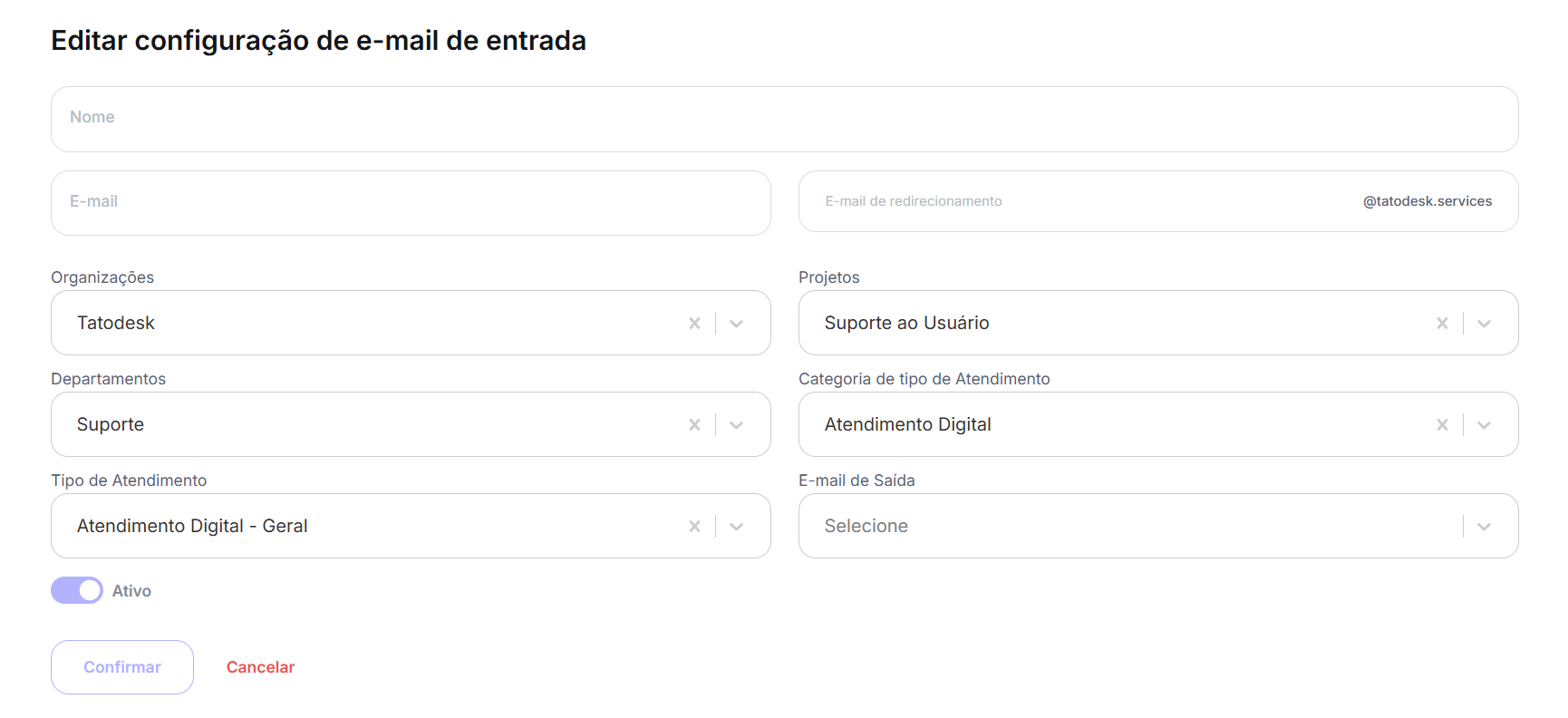Expand the Departamentos dropdown chevron

click(x=736, y=425)
